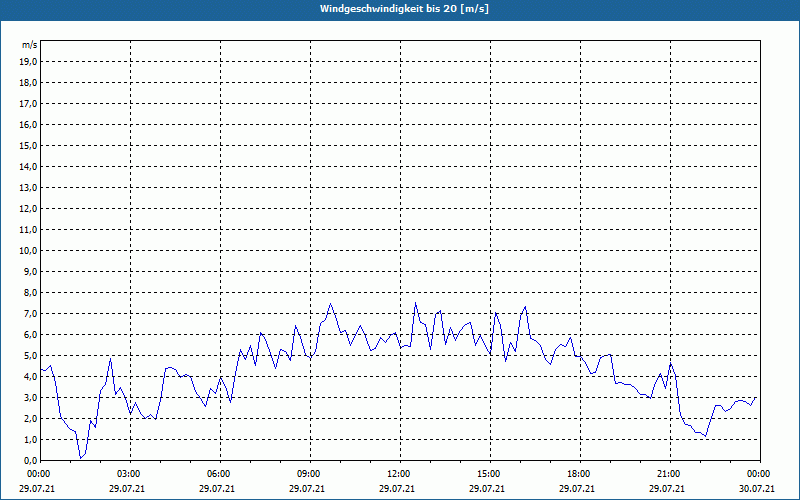The image size is (800, 500).
Task: Click the 14,0 axis value
Action: coord(28,166)
